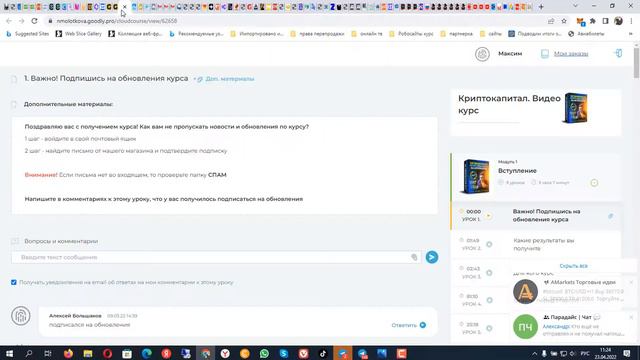Open the Мои заказы link
Viewport: 640px width, 360px height.
pyautogui.click(x=571, y=54)
